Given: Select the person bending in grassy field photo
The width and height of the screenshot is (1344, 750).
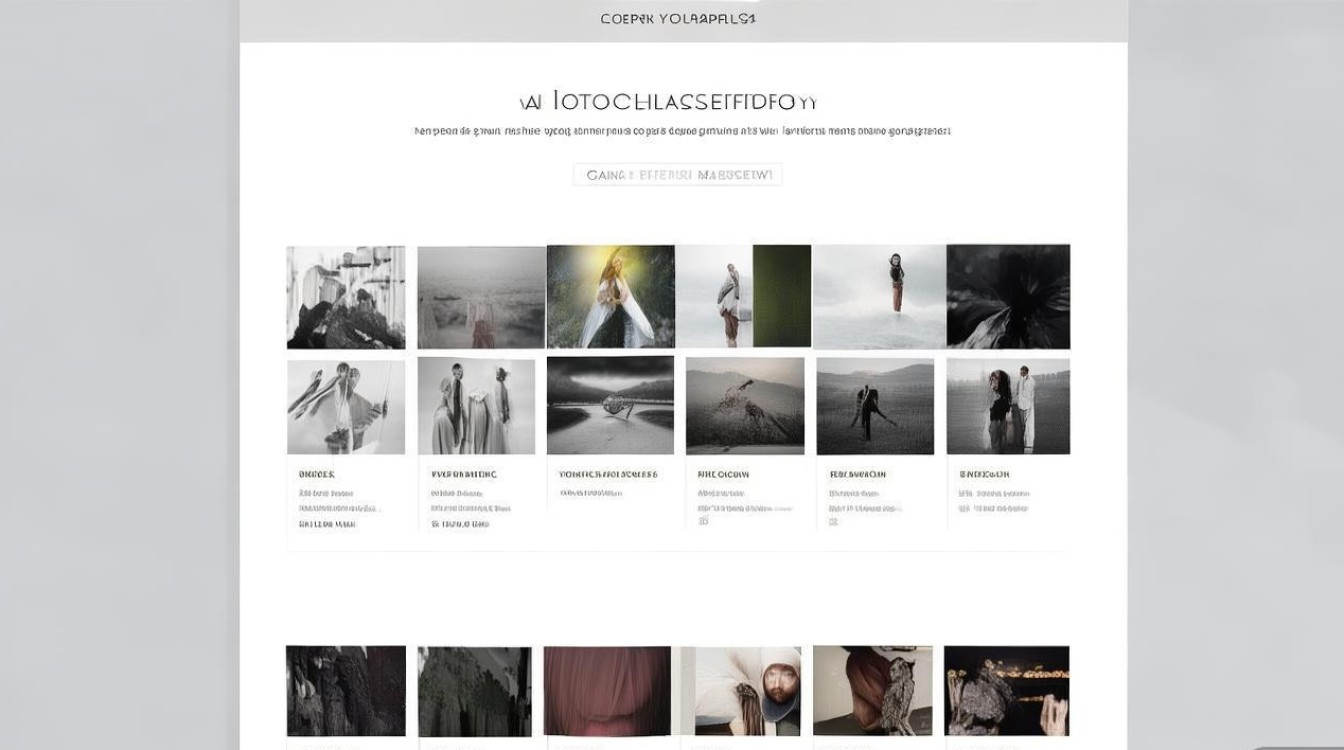Looking at the screenshot, I should tap(875, 407).
